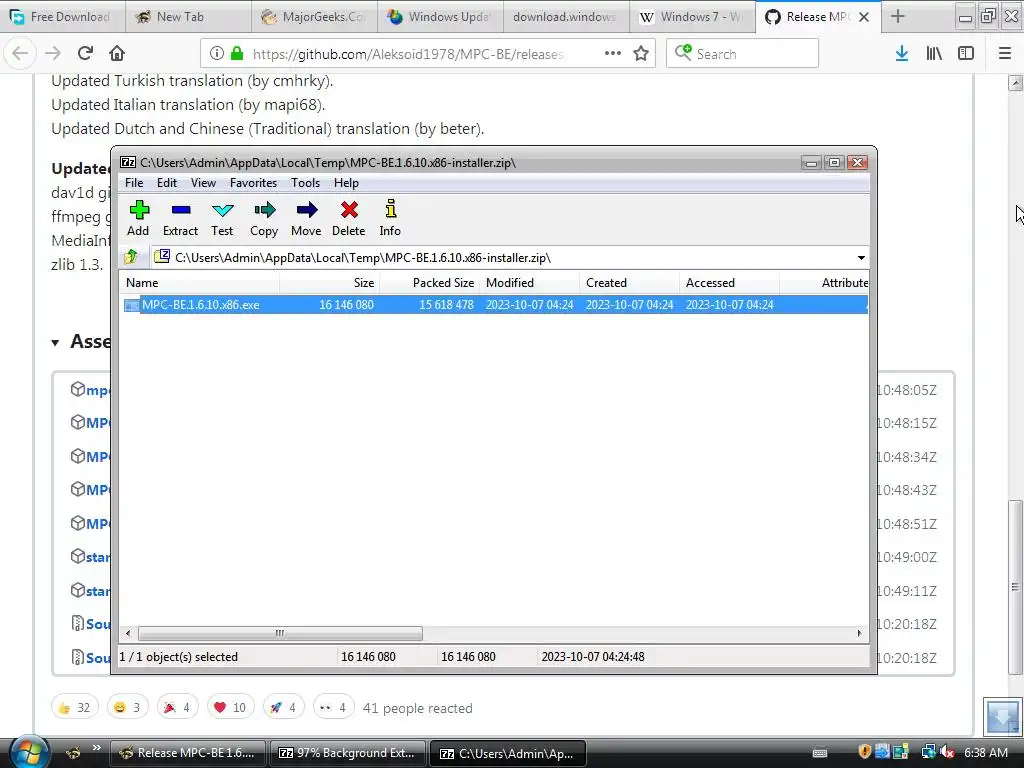Switch to the download.windows browser tab
The image size is (1024, 768).
tap(566, 17)
